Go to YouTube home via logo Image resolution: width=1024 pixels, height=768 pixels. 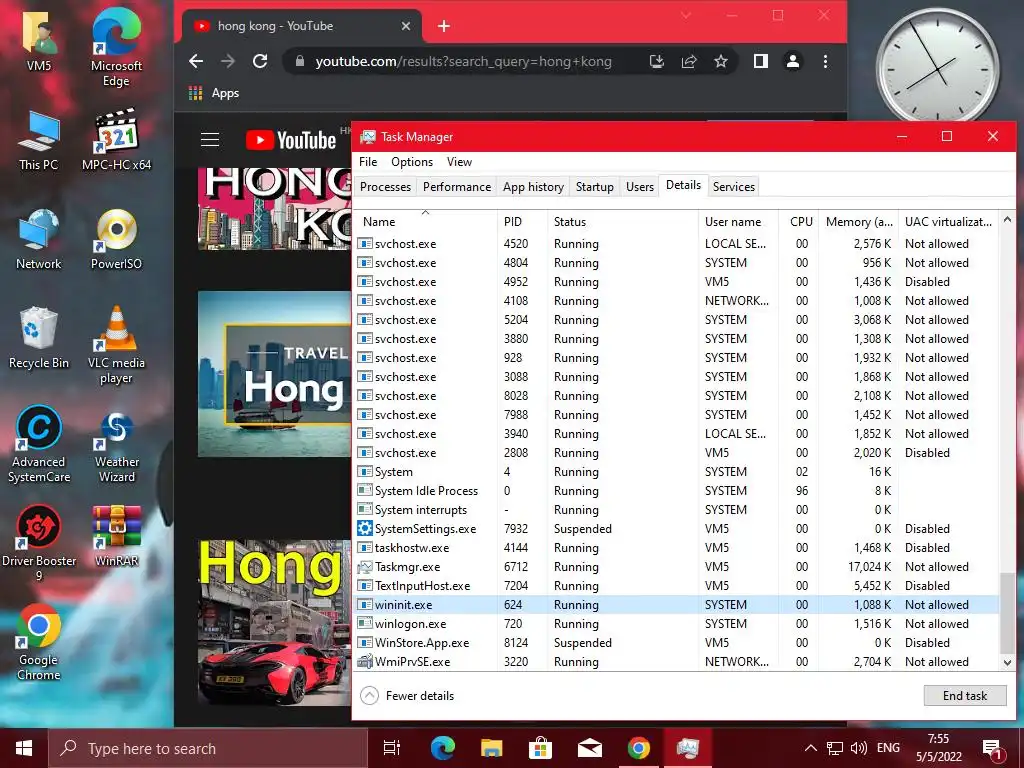click(x=291, y=140)
